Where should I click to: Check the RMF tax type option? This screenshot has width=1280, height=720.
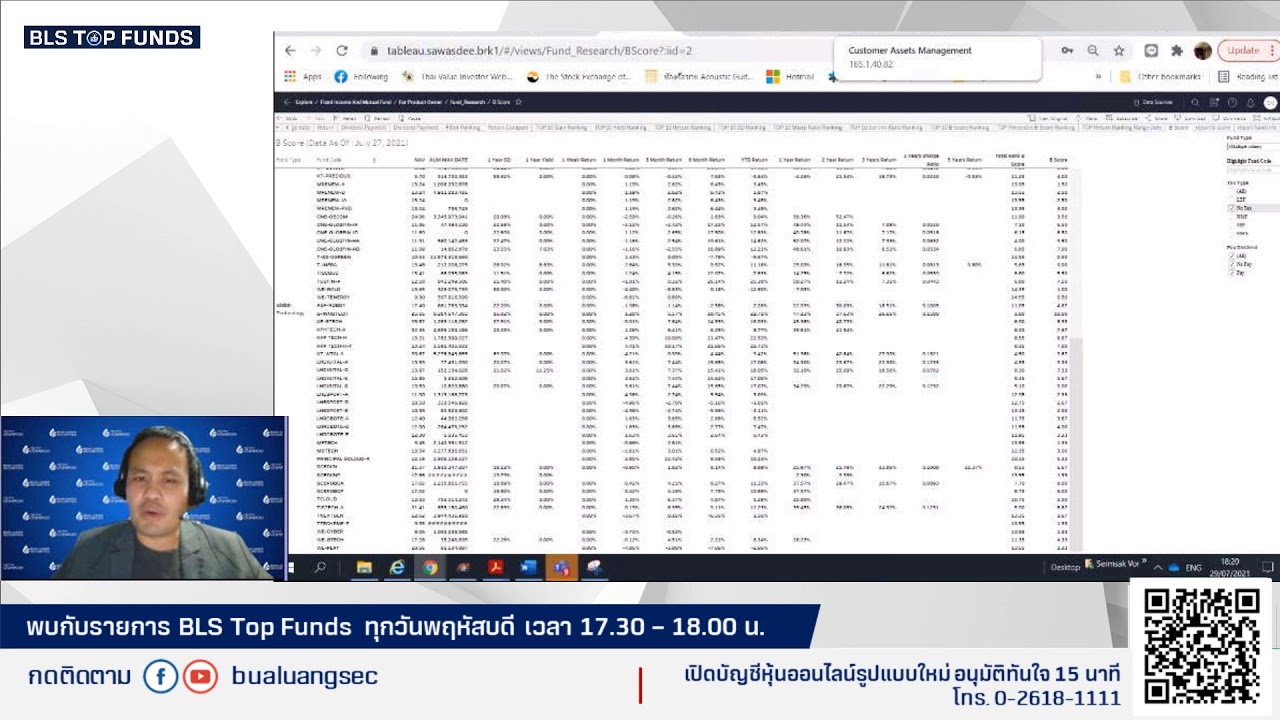(x=1231, y=216)
